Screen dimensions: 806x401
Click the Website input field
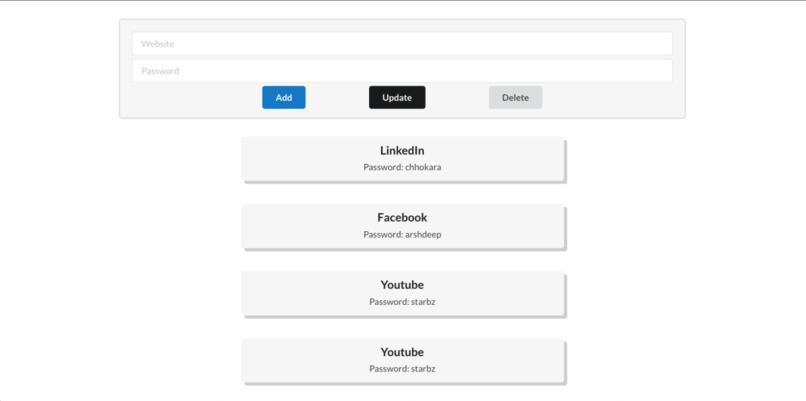tap(402, 44)
